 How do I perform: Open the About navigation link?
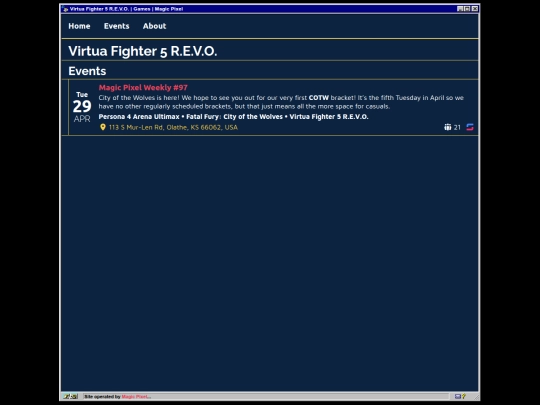[x=154, y=26]
